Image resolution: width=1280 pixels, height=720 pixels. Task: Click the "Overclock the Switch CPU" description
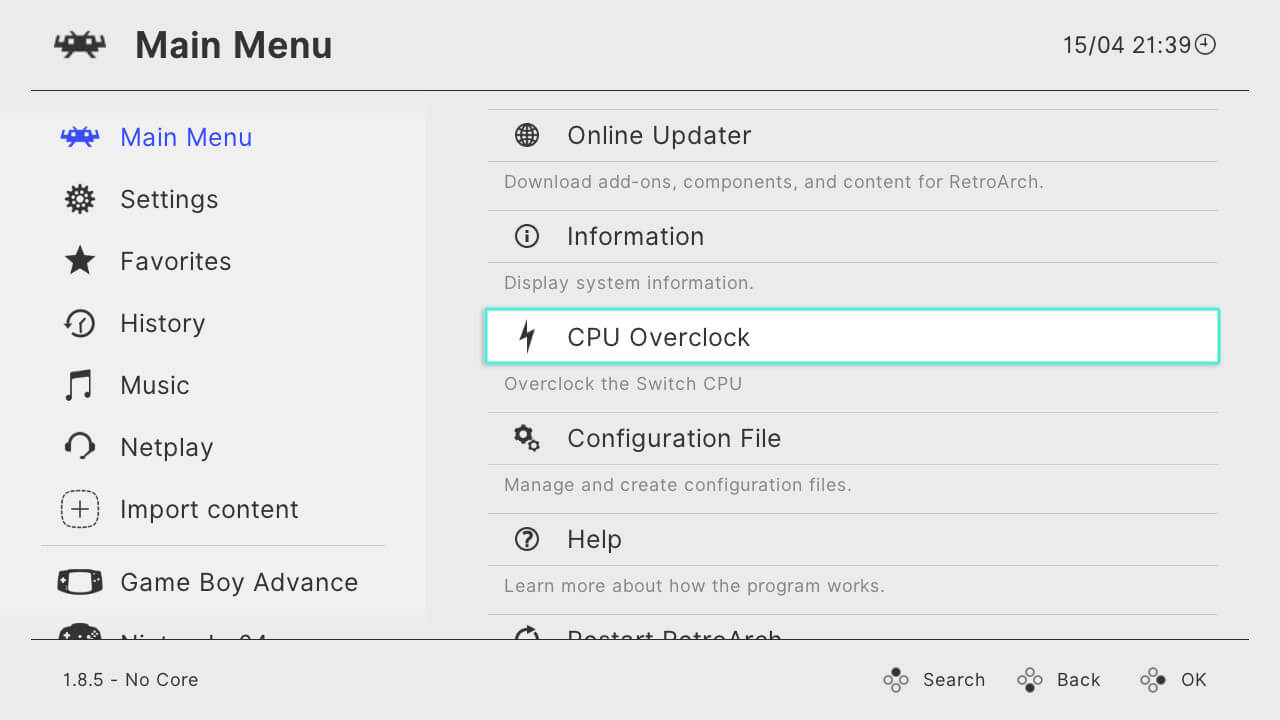pos(623,384)
